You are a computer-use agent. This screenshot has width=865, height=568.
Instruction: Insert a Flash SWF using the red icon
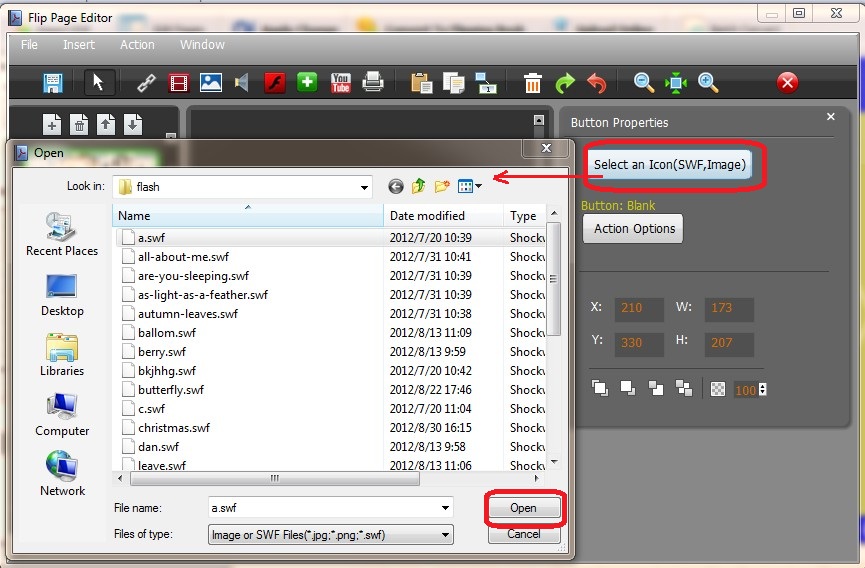pos(274,83)
